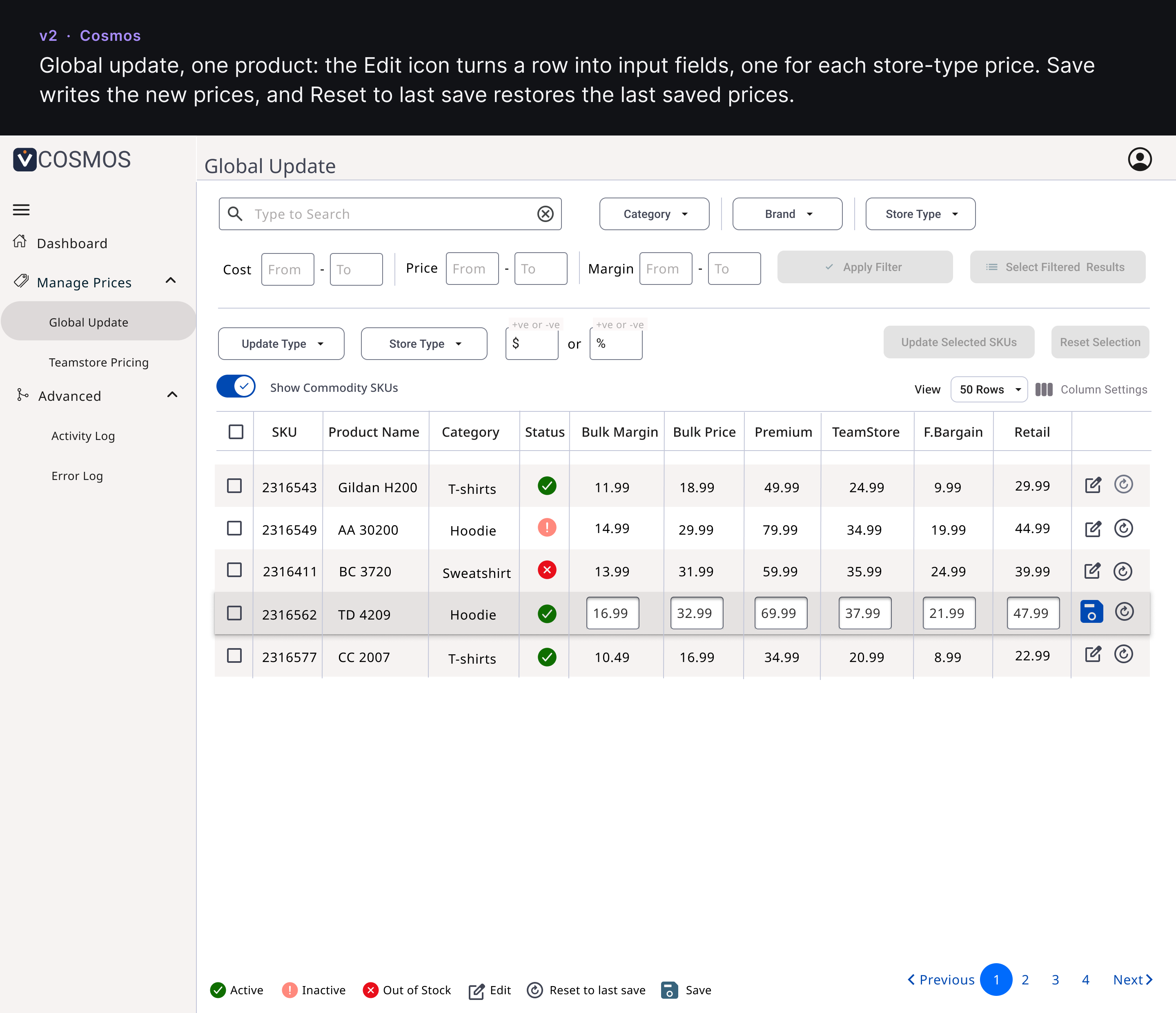Go to Dashboard in sidebar

click(72, 243)
